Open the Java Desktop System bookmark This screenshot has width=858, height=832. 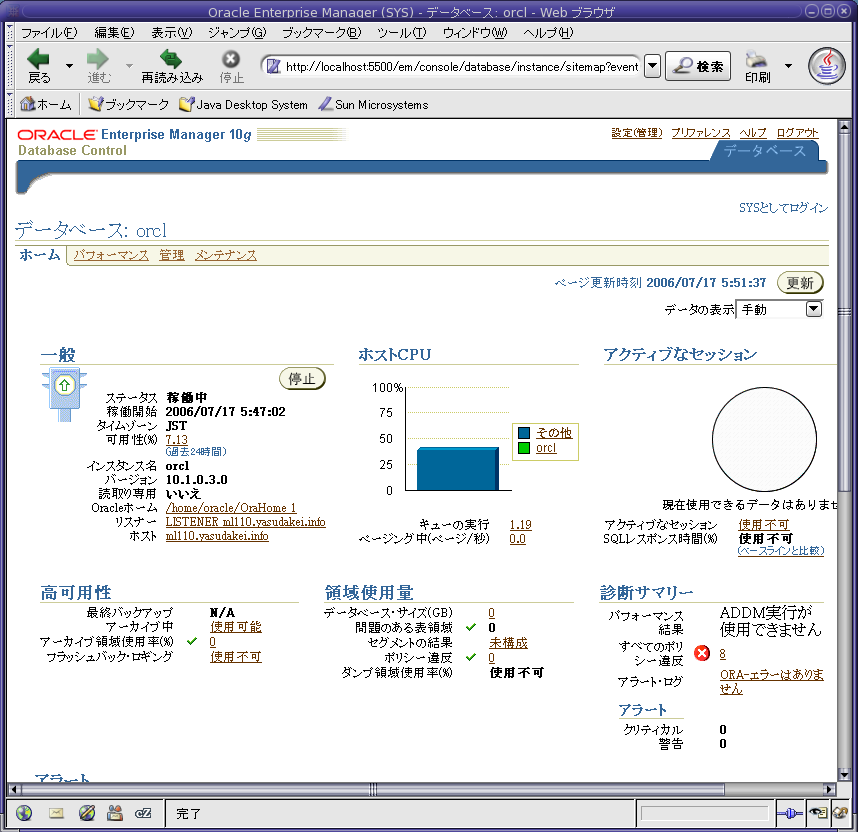pos(244,104)
